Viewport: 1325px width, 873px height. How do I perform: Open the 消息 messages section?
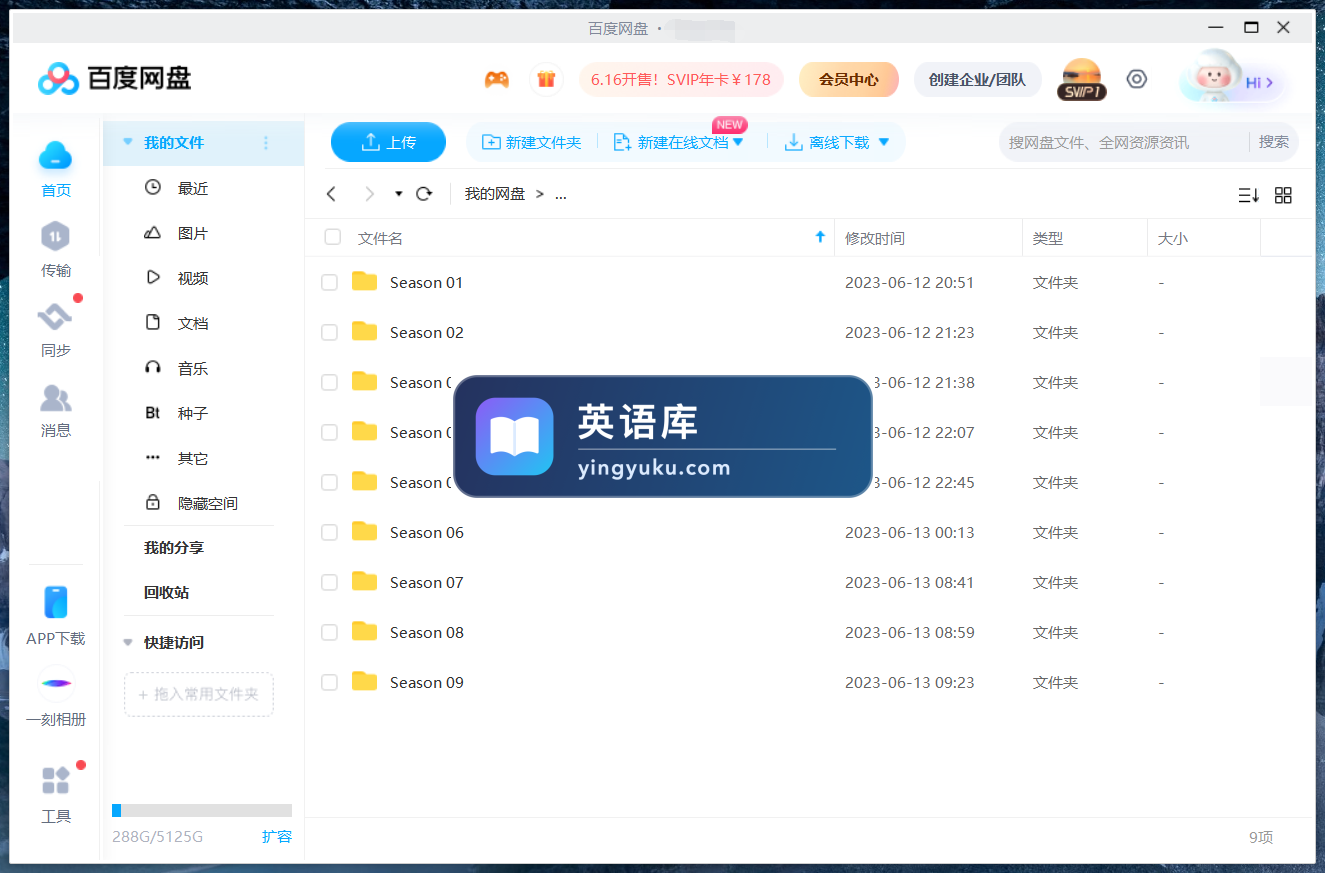(56, 410)
